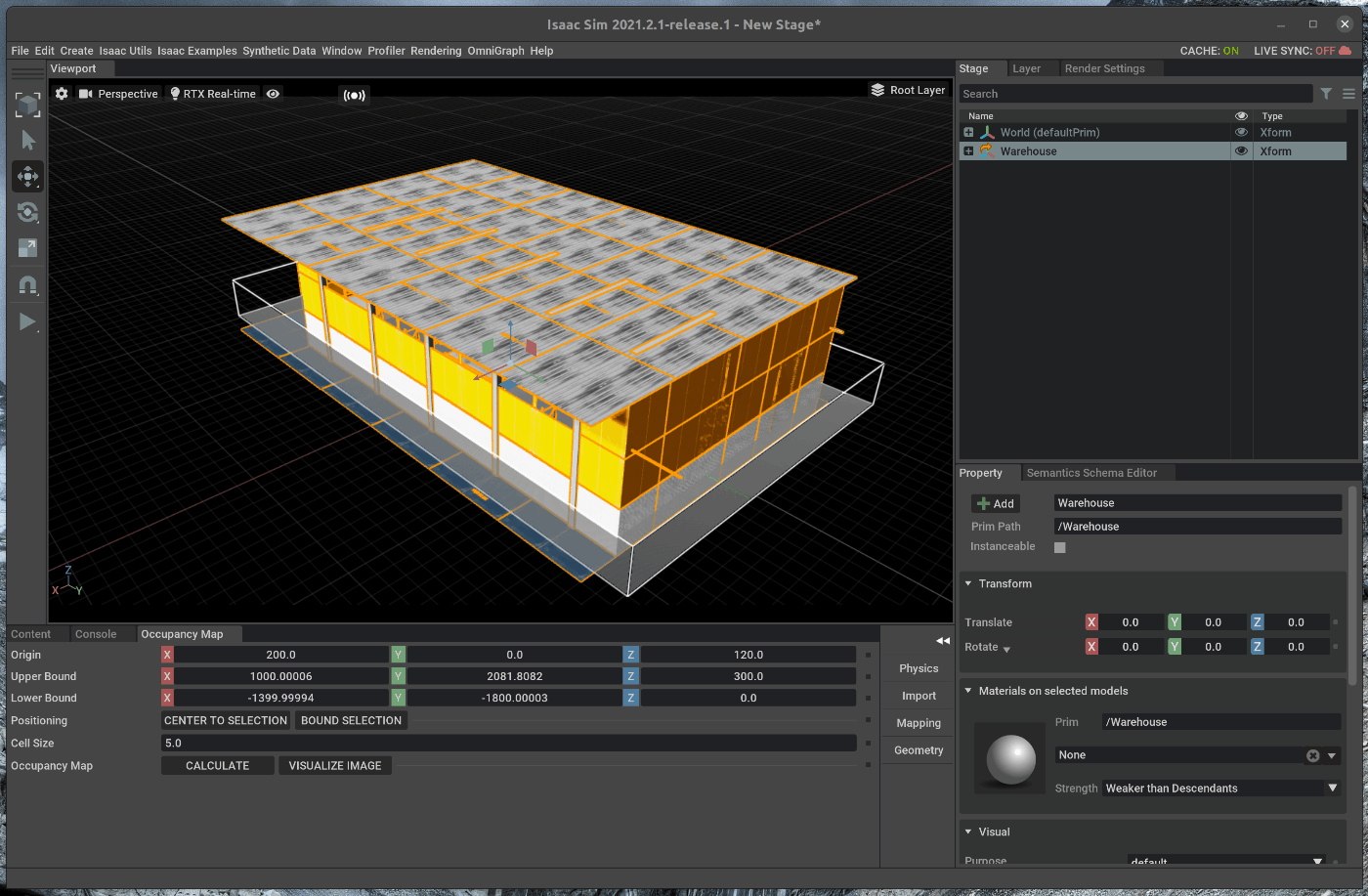Expand the World (defaultPrim) tree node
Viewport: 1368px width, 896px height.
point(968,132)
